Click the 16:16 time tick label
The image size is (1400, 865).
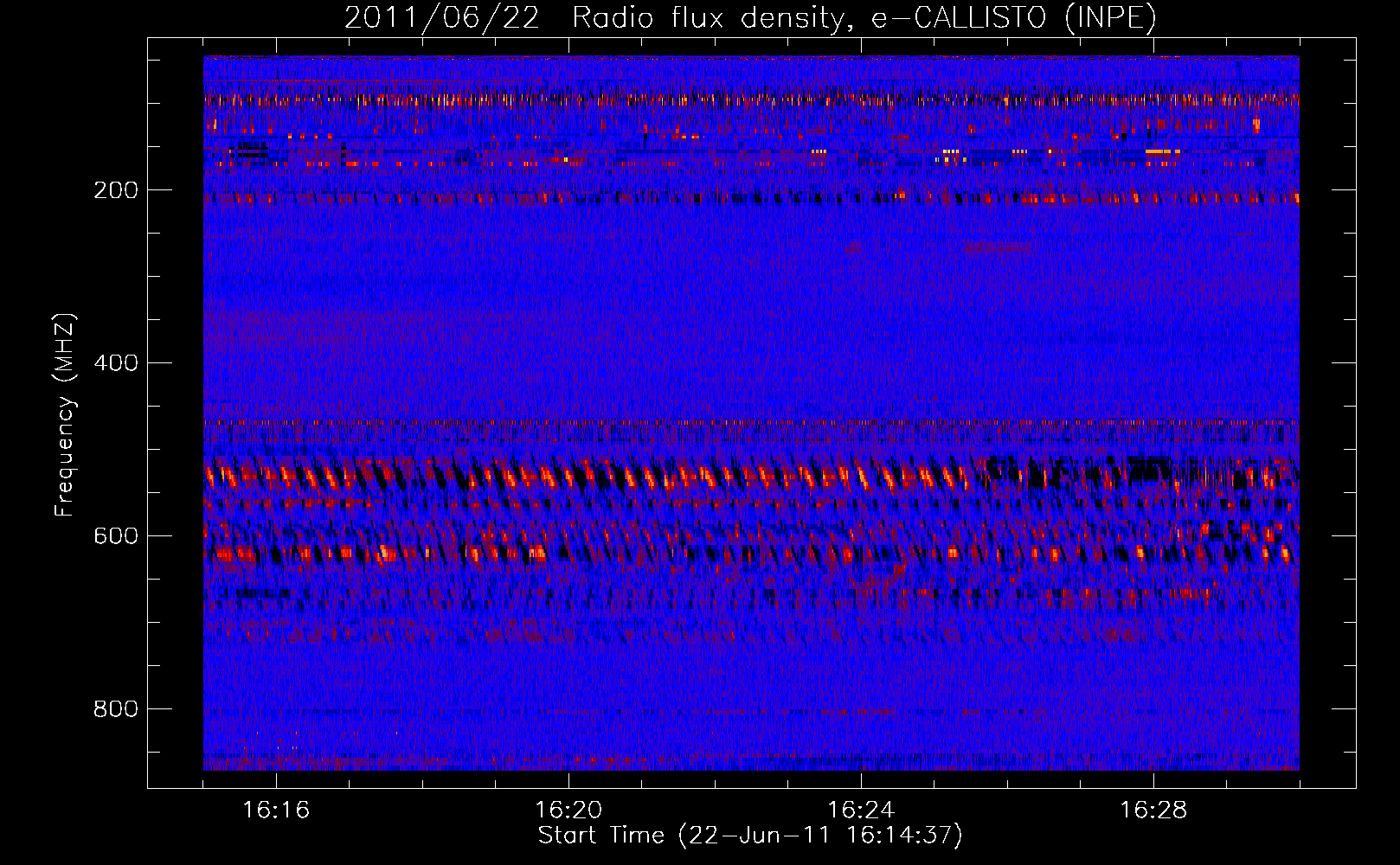[x=276, y=811]
